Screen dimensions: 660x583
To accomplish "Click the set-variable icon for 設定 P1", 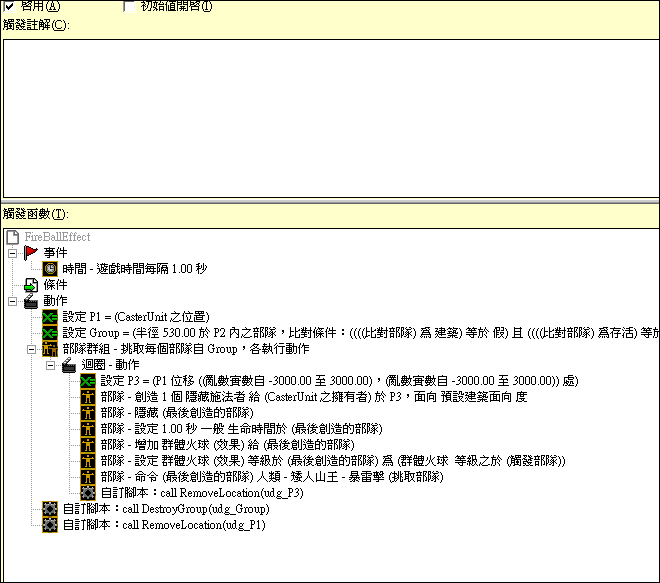I will 49,317.
